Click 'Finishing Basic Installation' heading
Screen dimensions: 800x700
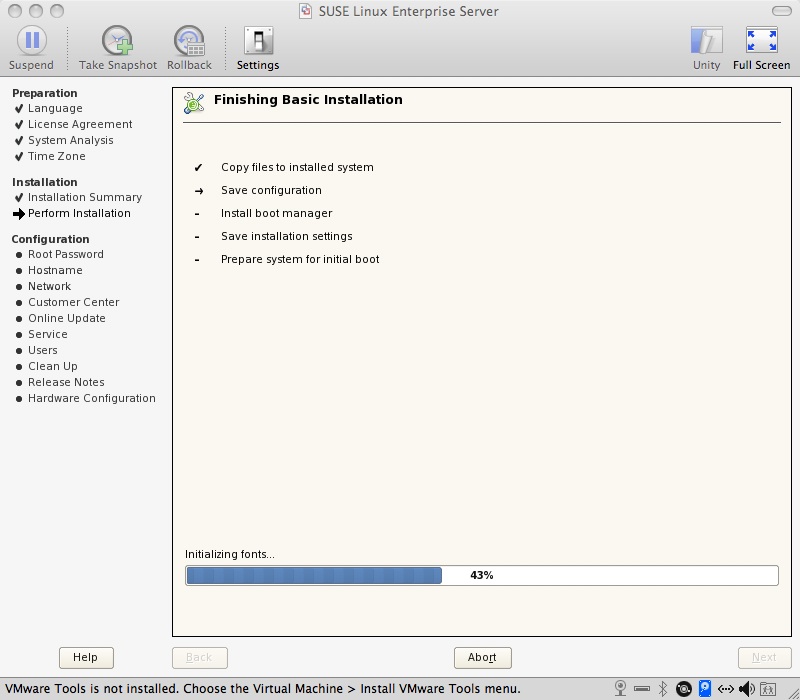tap(308, 99)
